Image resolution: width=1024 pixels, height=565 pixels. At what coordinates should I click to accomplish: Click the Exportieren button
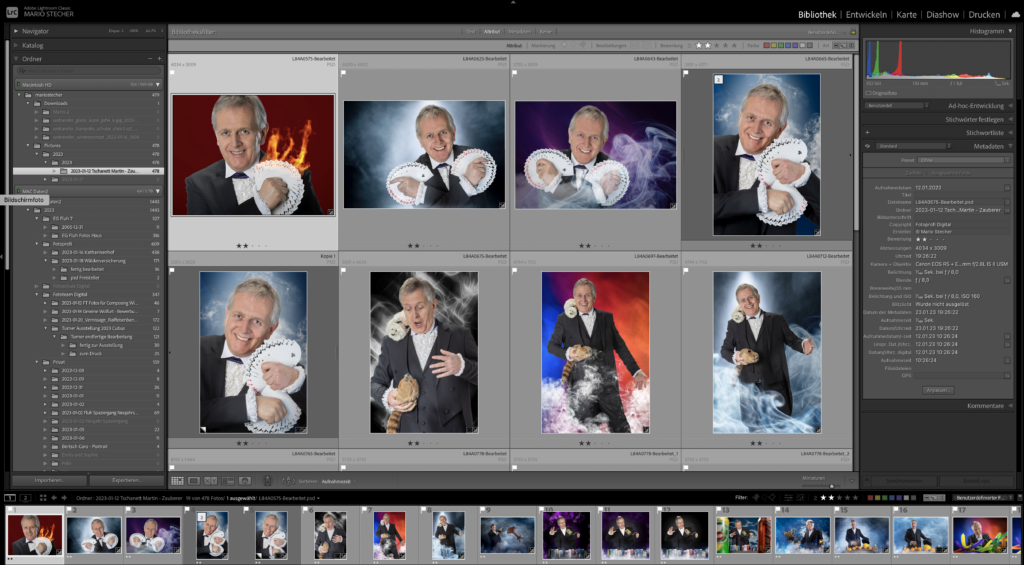(x=126, y=480)
